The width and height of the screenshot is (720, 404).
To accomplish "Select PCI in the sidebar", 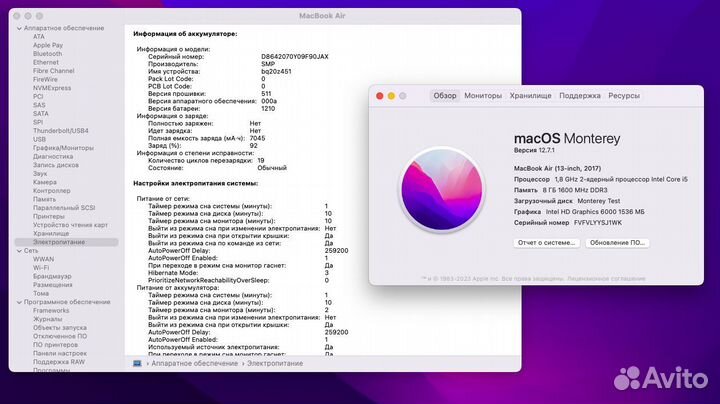I will (38, 96).
